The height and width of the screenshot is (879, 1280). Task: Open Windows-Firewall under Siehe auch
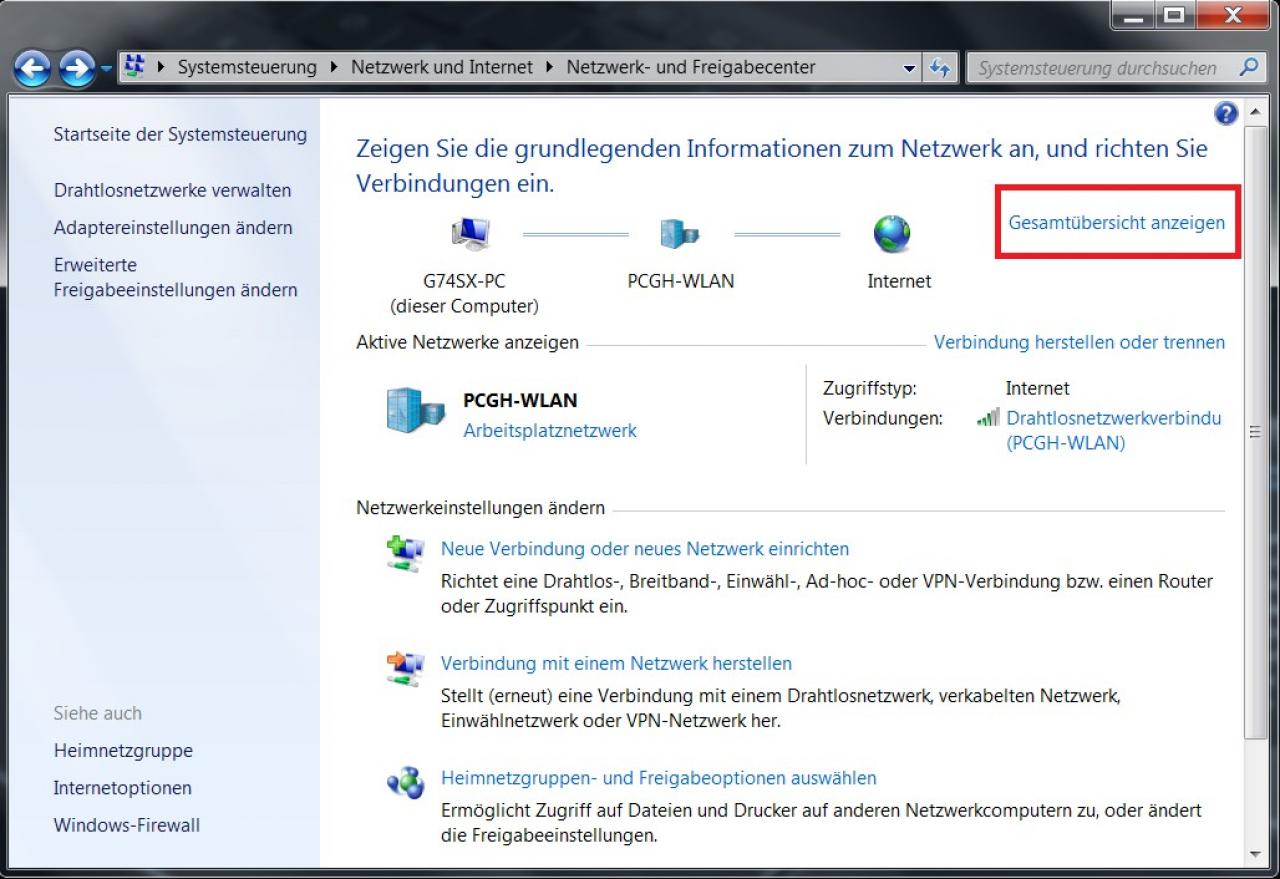pyautogui.click(x=127, y=825)
